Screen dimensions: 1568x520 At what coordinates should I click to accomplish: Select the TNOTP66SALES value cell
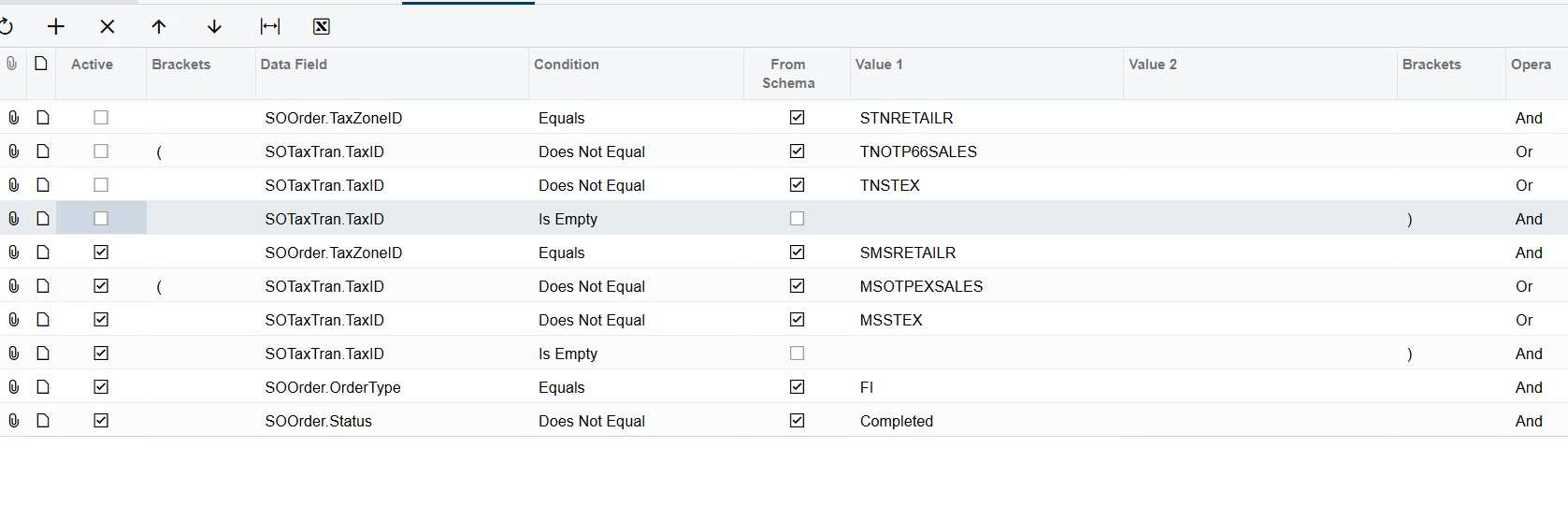click(986, 152)
